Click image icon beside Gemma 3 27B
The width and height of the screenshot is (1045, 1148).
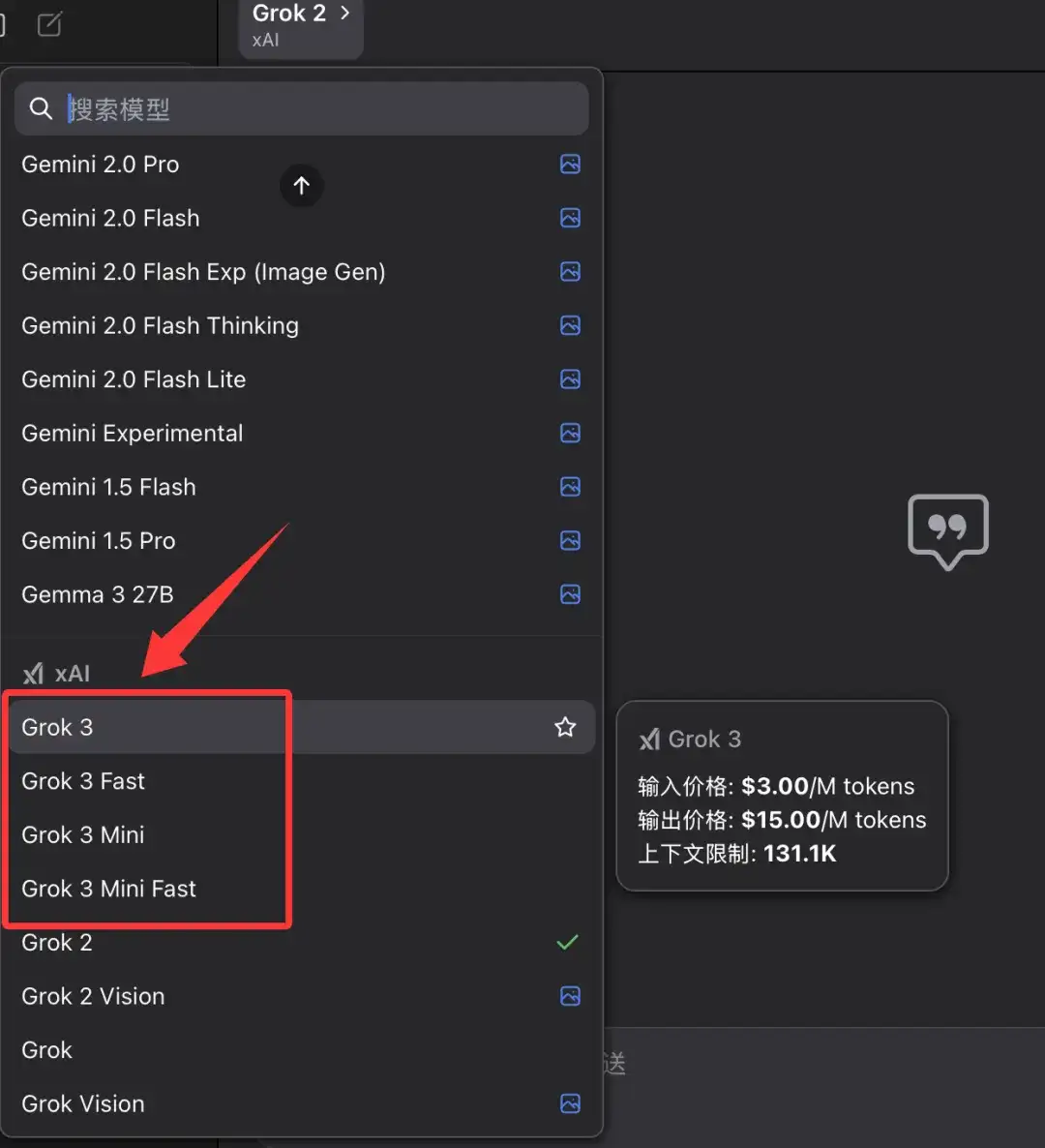click(570, 594)
